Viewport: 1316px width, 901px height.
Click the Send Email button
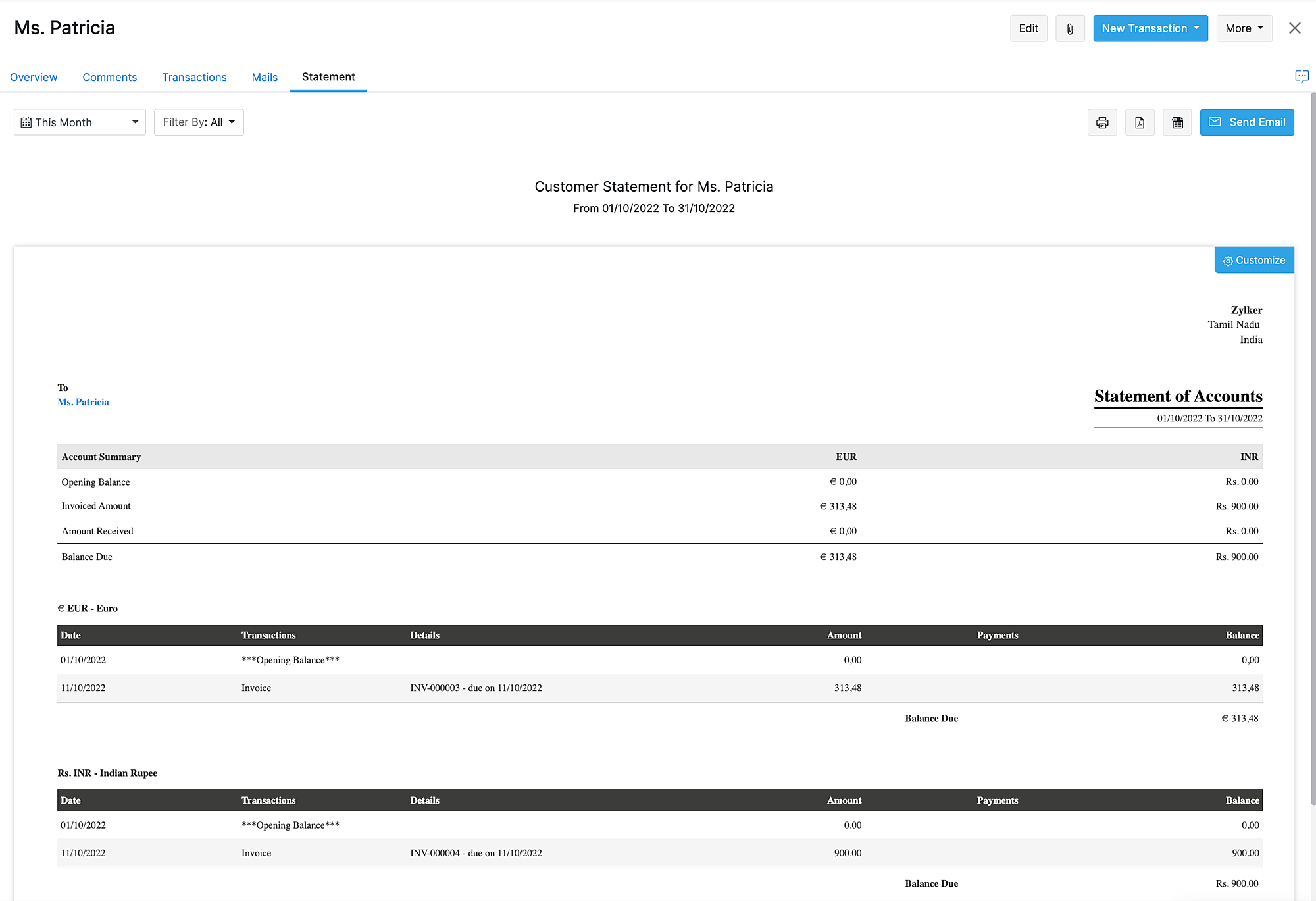(x=1247, y=122)
